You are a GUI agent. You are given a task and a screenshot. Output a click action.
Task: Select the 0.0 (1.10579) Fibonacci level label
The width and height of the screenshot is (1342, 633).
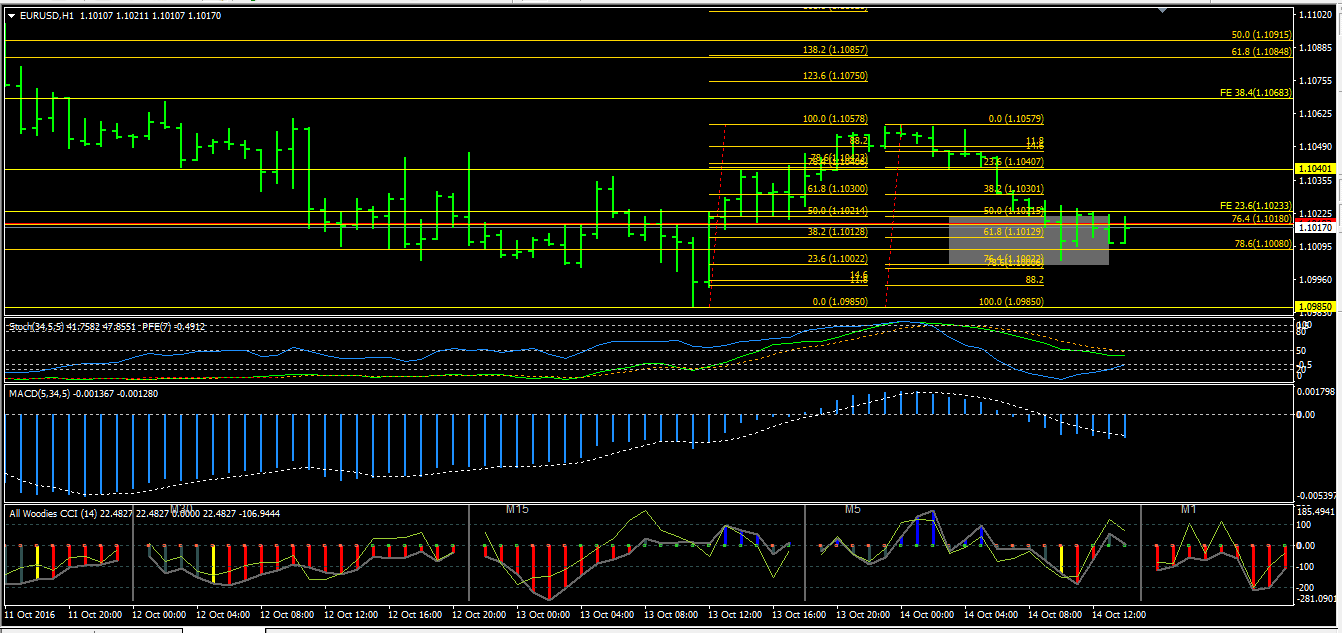click(1016, 119)
